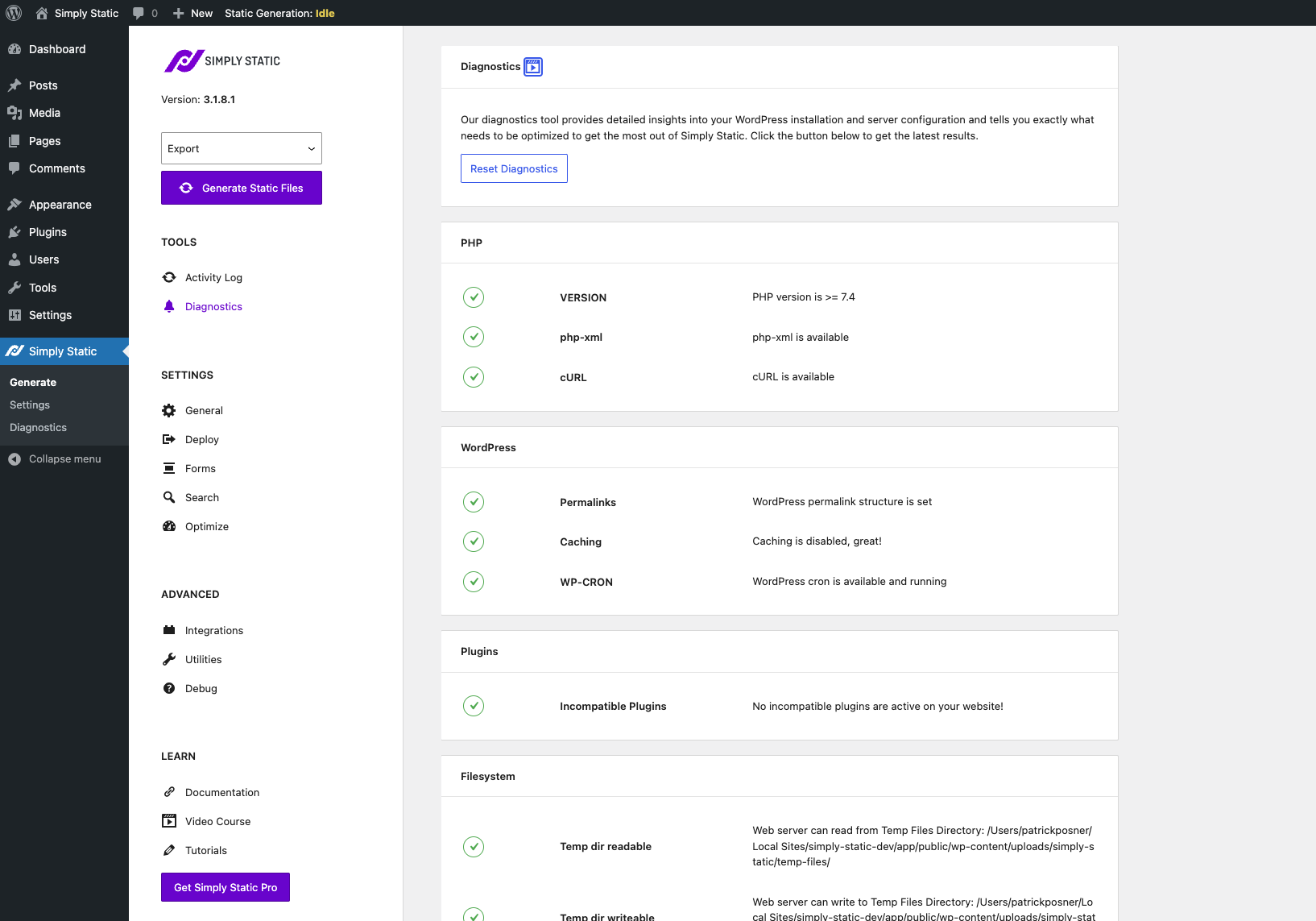Click 'cURL is available' text

(793, 376)
